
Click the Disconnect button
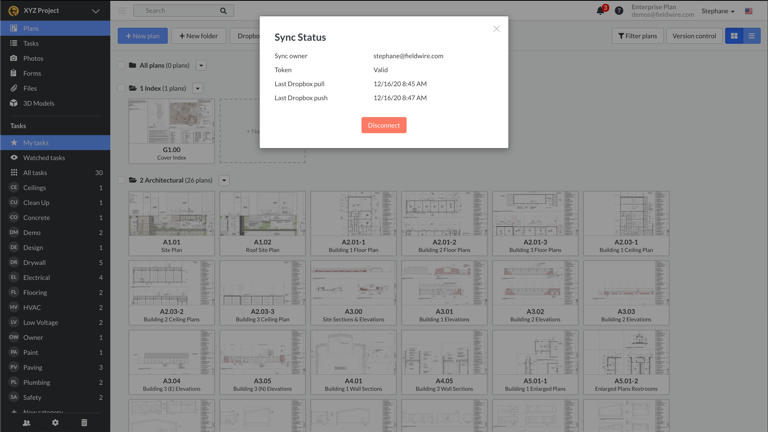pyautogui.click(x=384, y=125)
